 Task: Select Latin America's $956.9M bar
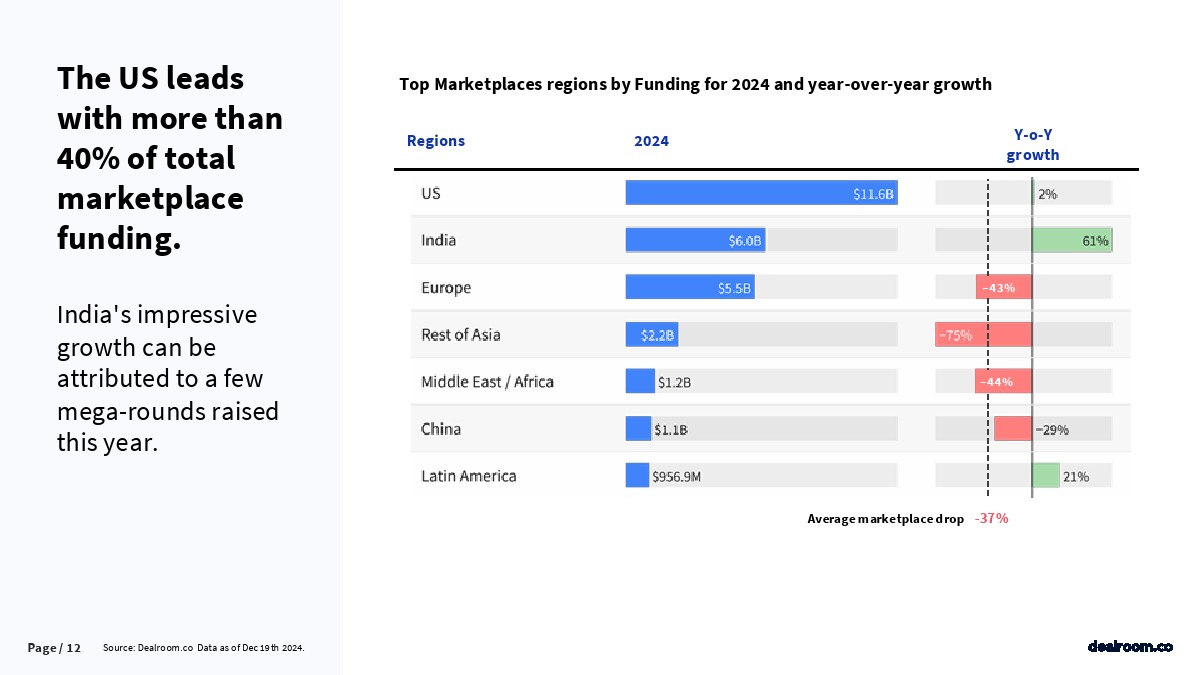(x=637, y=476)
